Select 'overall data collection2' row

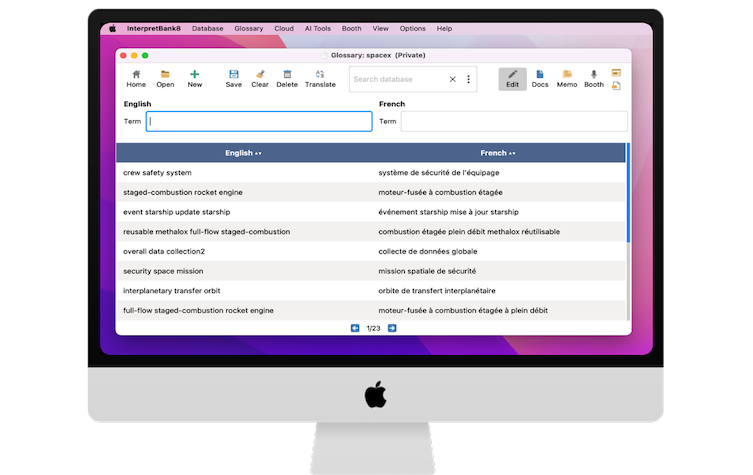(x=371, y=251)
